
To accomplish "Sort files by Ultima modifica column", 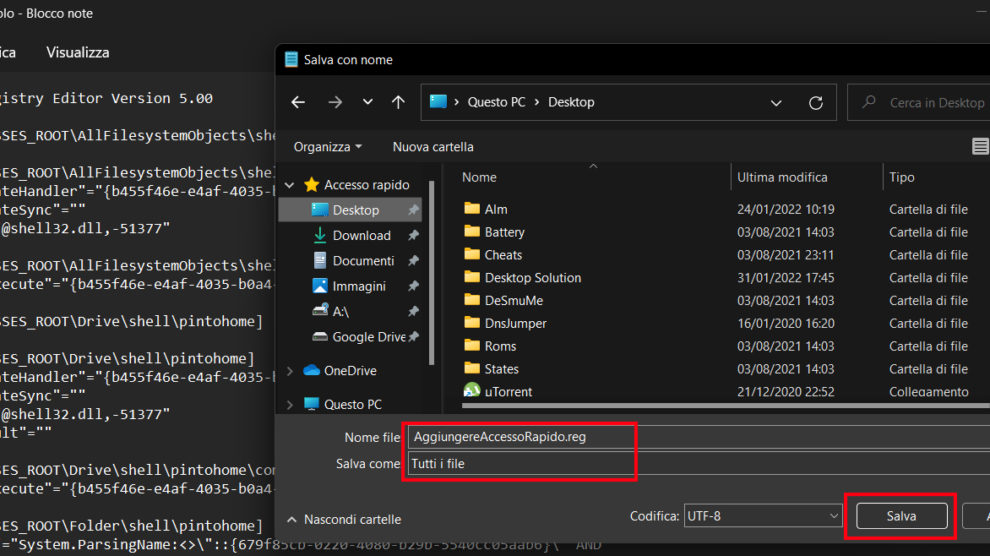I will point(782,177).
